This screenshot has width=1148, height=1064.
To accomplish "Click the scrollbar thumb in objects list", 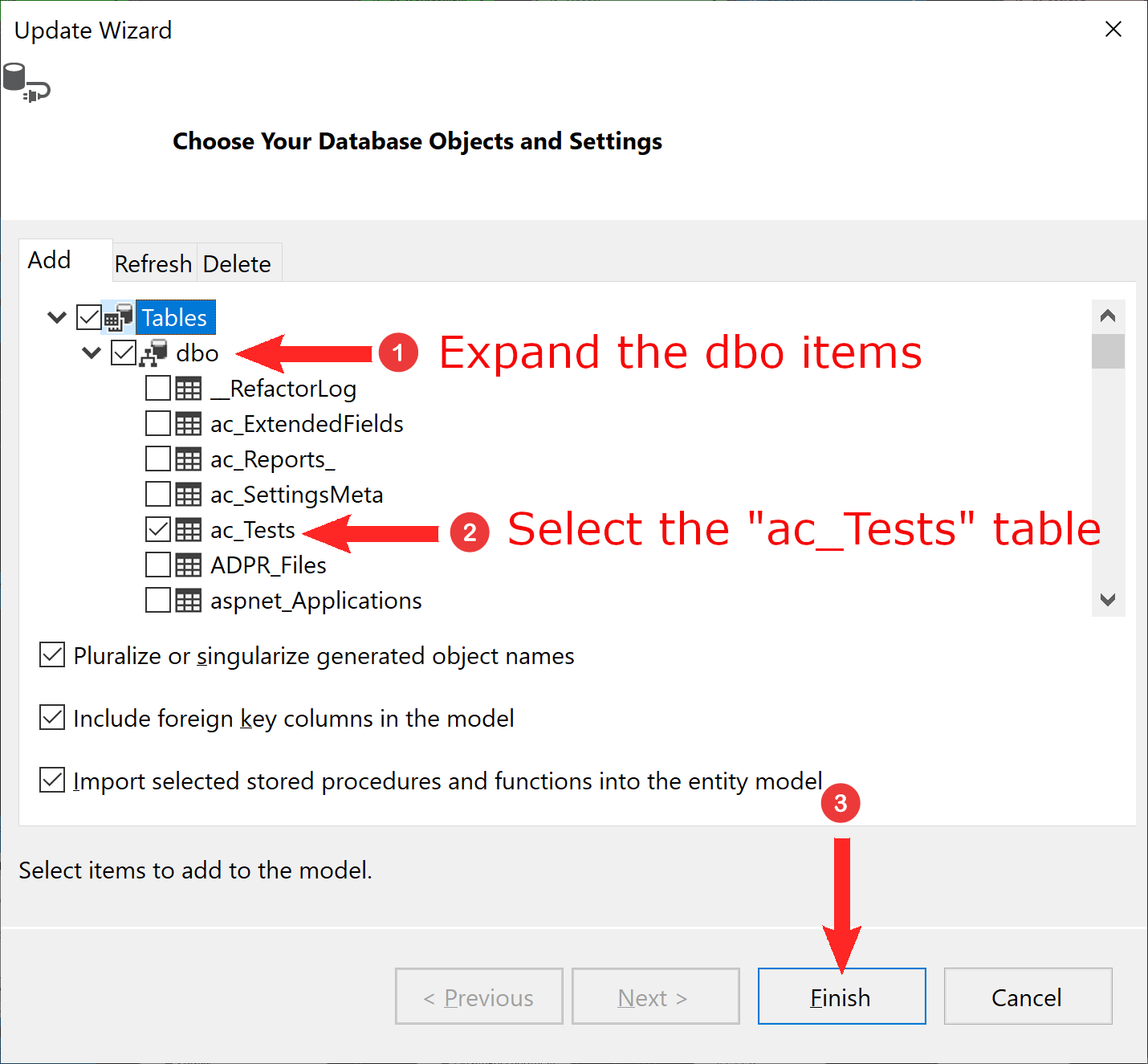I will pos(1108,351).
